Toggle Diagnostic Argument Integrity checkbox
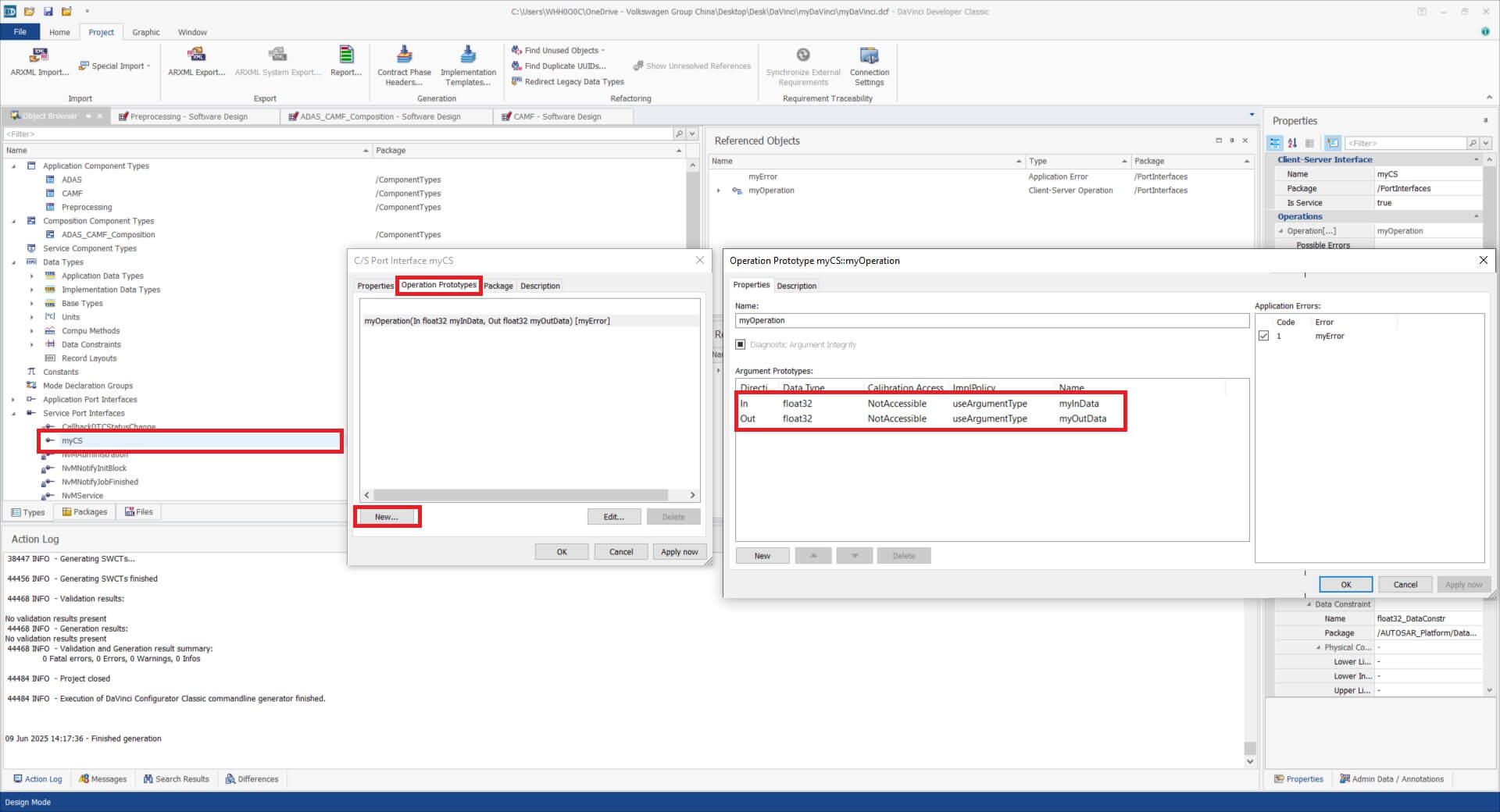The image size is (1500, 812). tap(741, 345)
